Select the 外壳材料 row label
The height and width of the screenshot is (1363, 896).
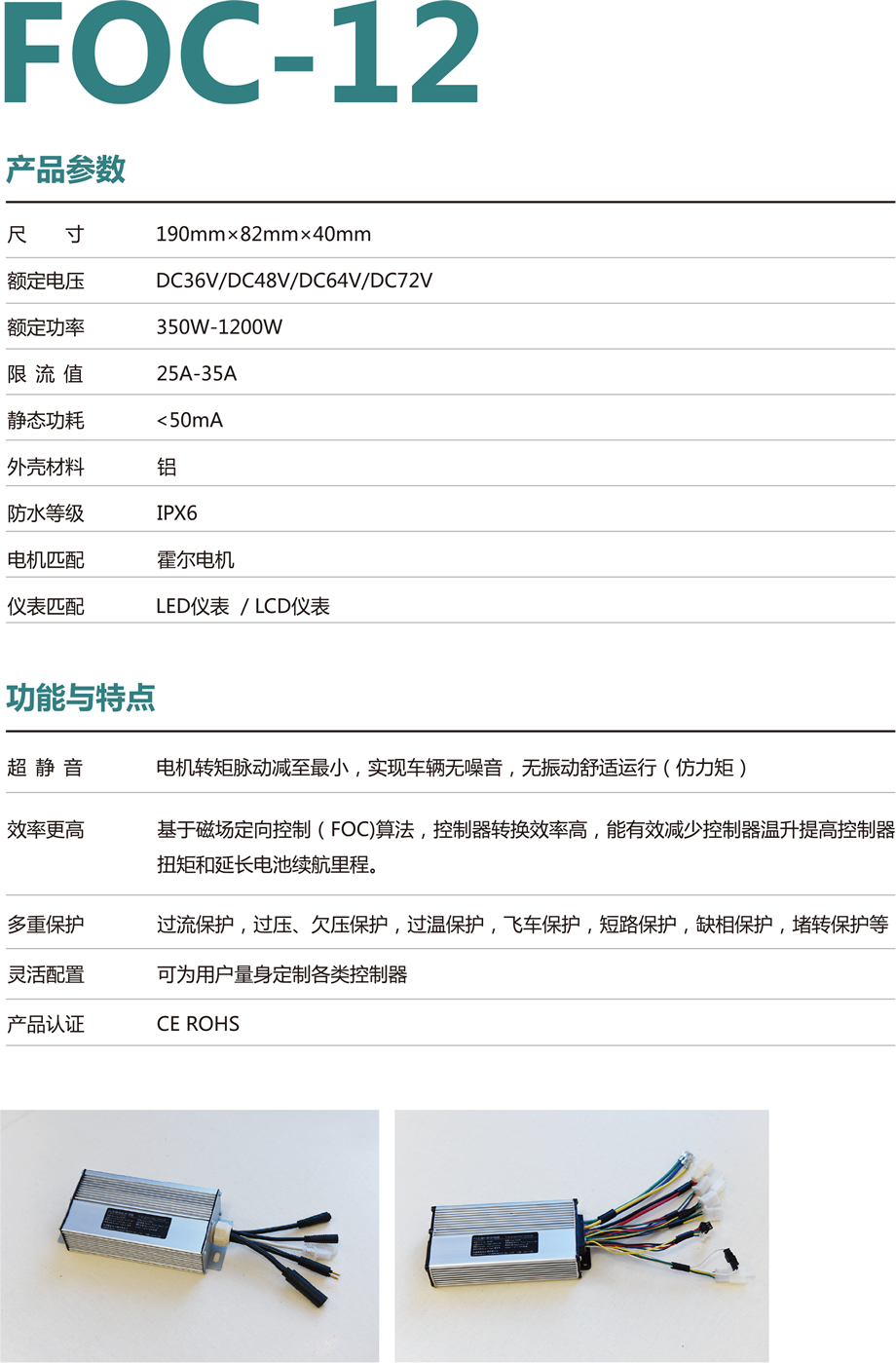point(46,467)
